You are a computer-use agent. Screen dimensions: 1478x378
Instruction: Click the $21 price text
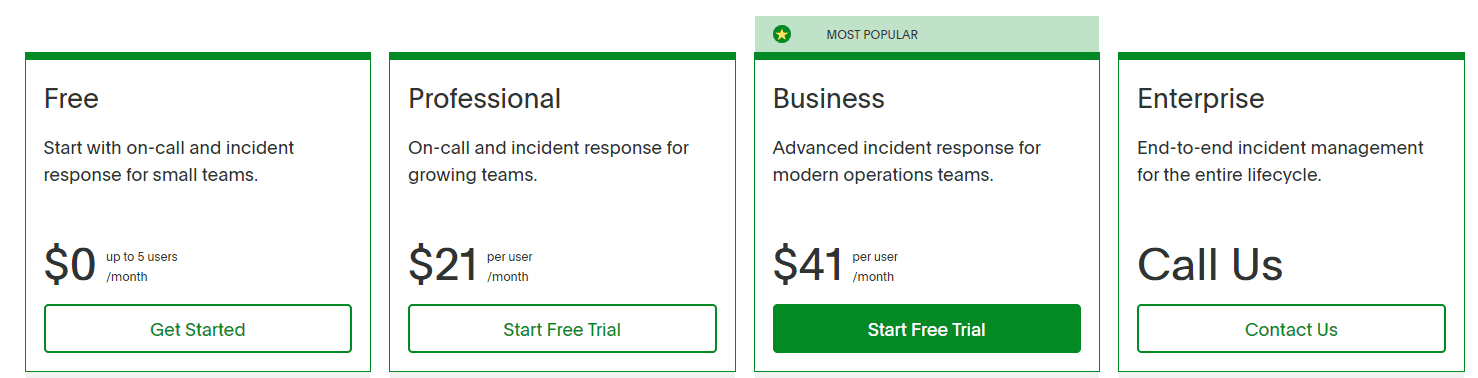tap(443, 265)
